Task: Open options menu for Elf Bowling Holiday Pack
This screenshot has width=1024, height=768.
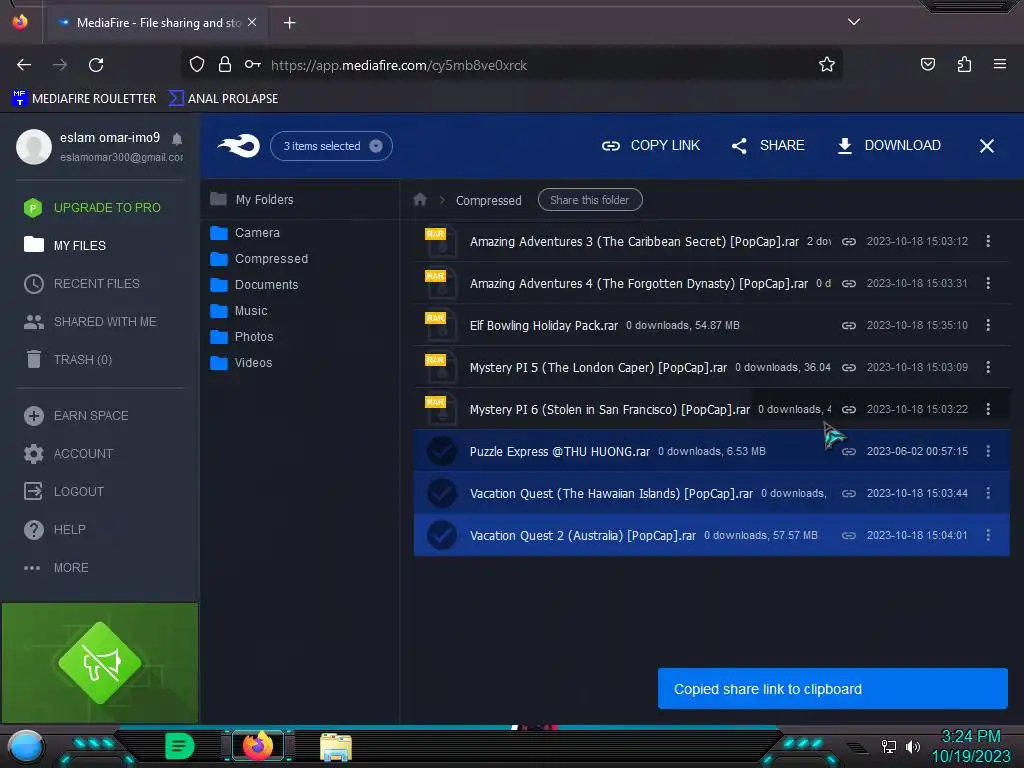Action: tap(988, 325)
